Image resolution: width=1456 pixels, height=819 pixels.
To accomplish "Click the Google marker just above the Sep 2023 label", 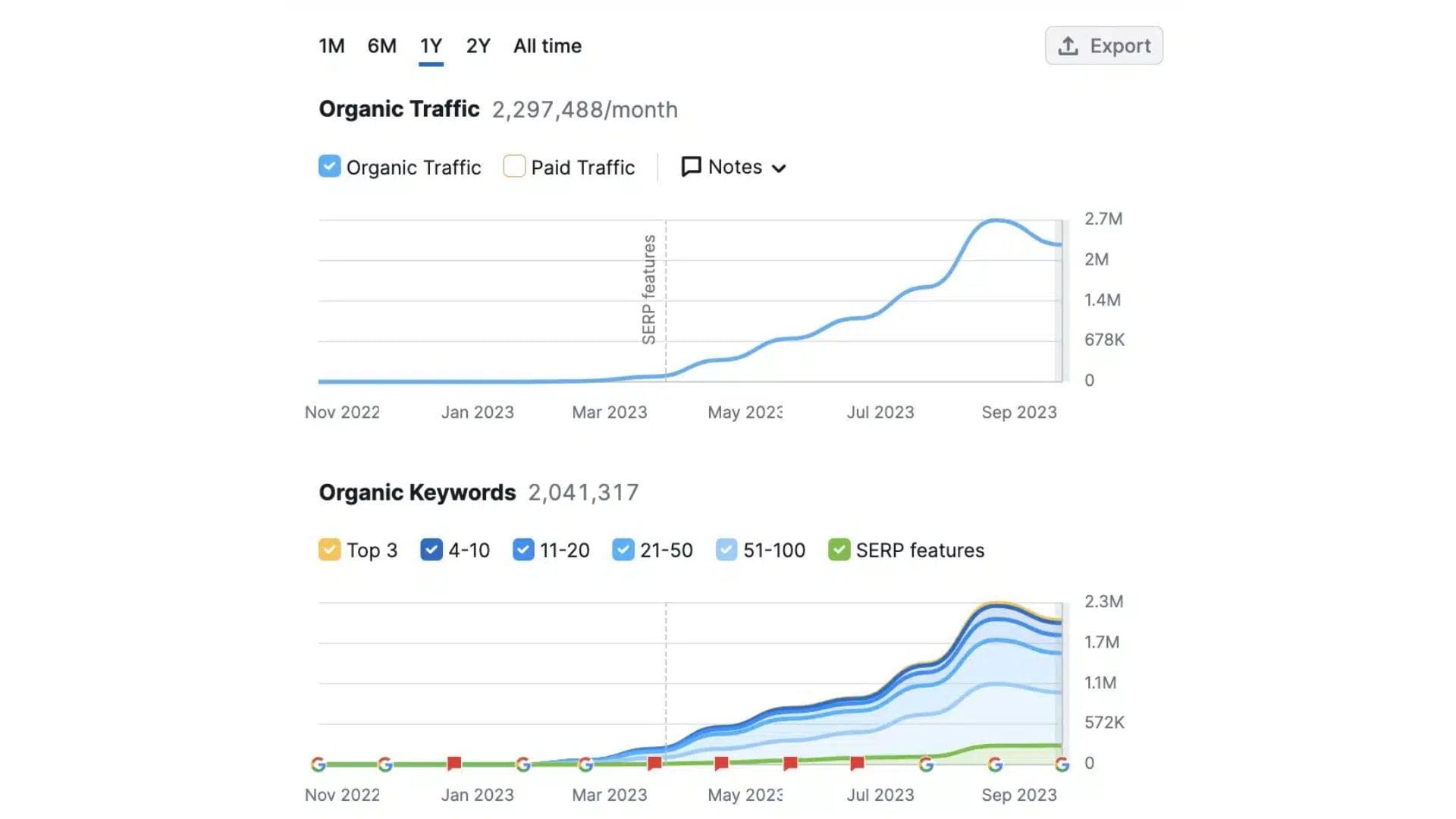I will 995,764.
